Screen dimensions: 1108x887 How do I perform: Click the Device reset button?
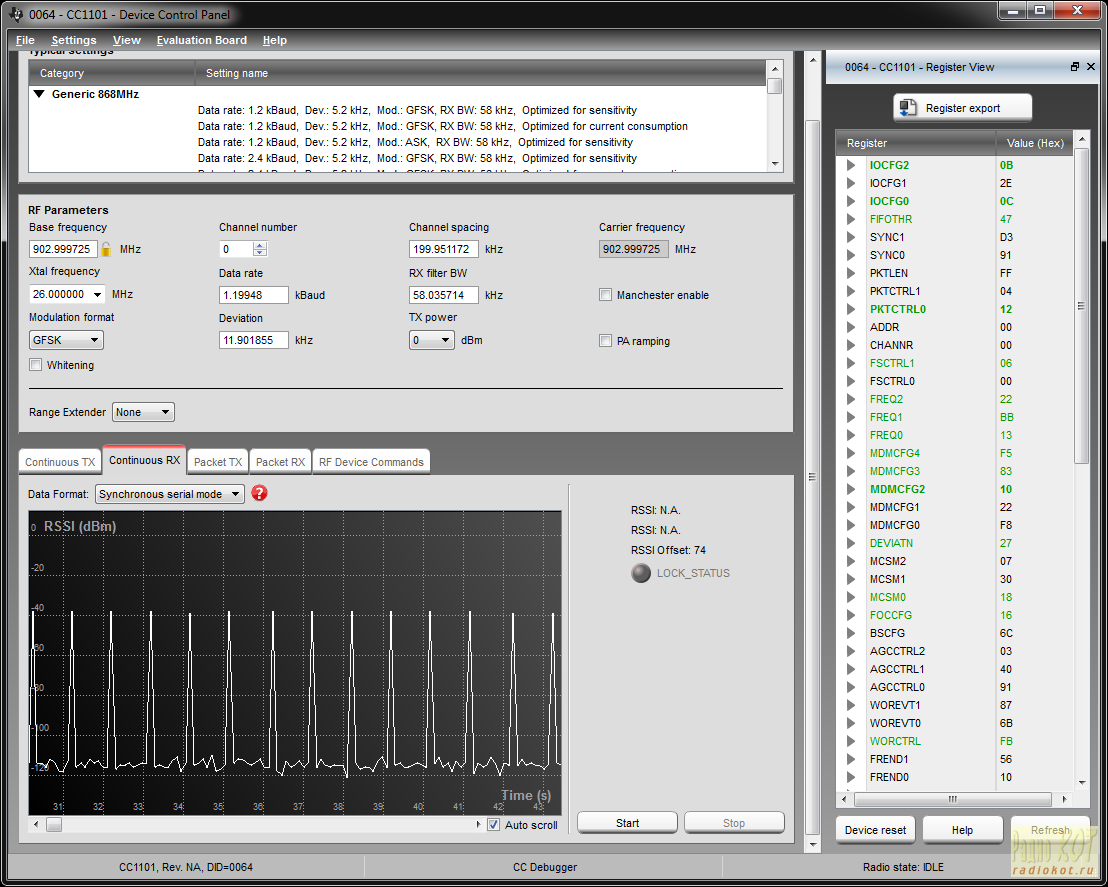[x=875, y=830]
